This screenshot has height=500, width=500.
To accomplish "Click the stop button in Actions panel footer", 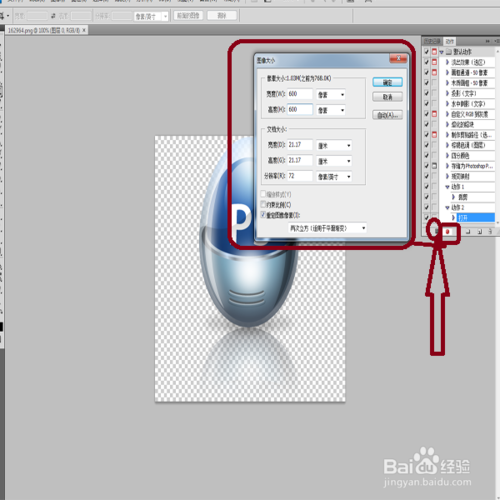I will coord(436,231).
